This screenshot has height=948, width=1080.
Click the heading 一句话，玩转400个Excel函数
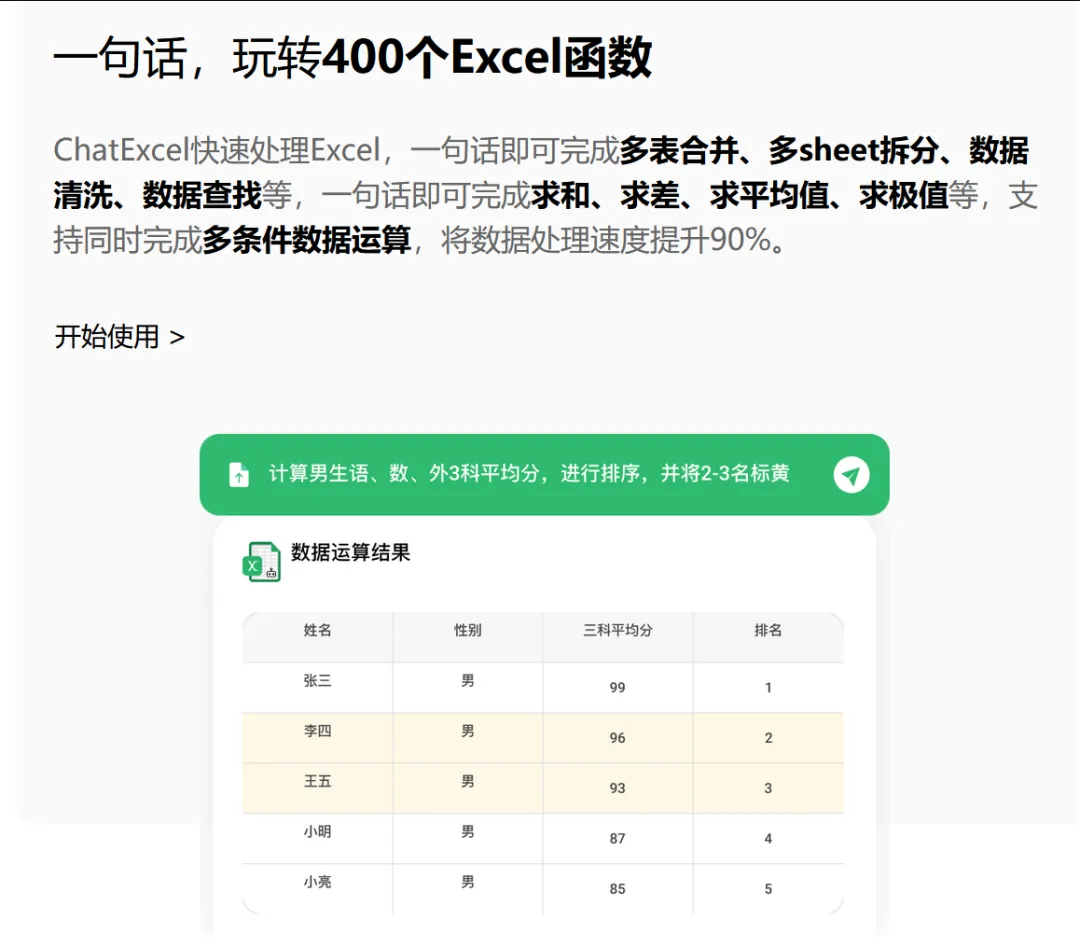click(x=353, y=57)
